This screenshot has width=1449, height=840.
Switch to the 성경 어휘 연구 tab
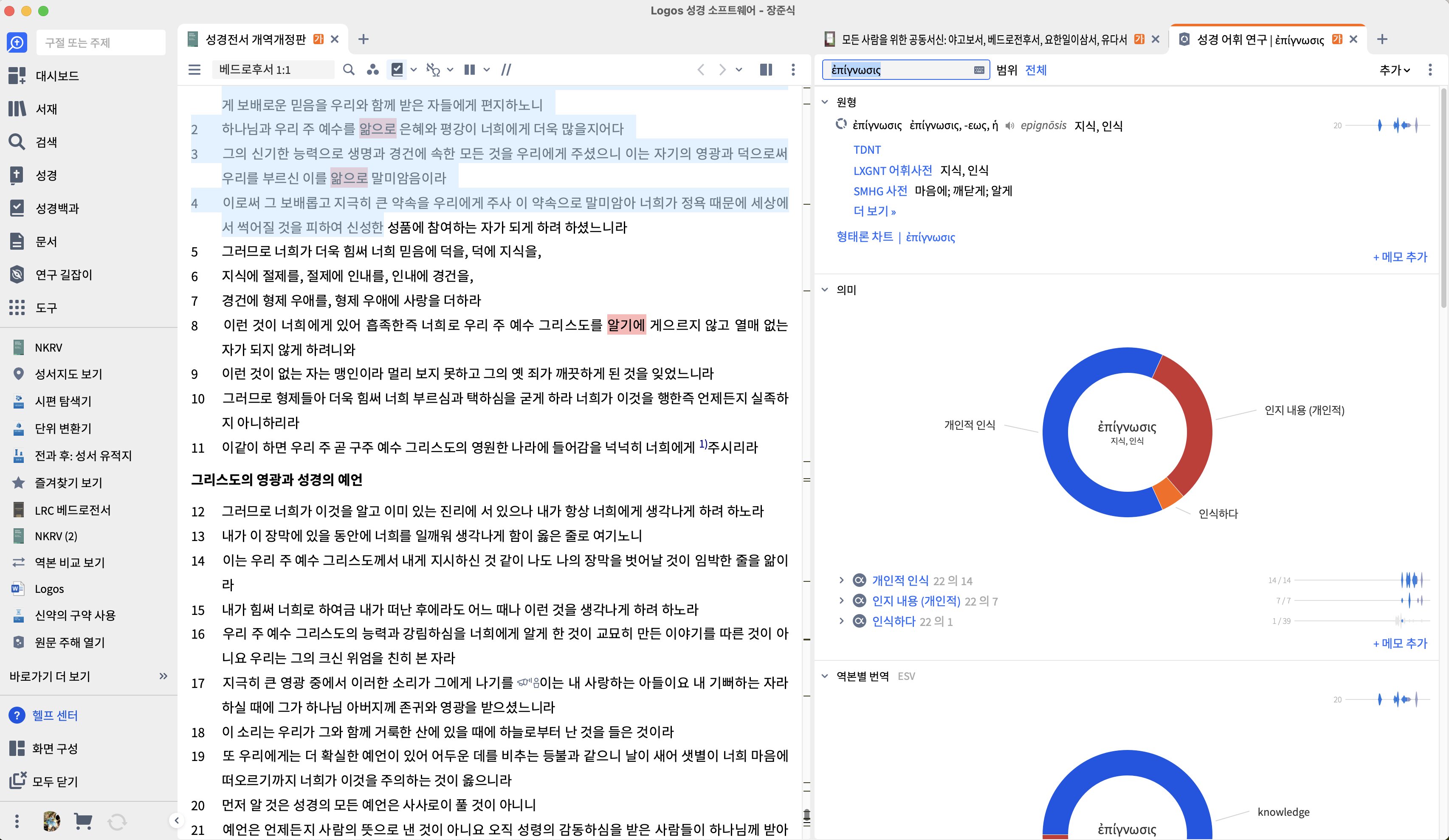1260,39
